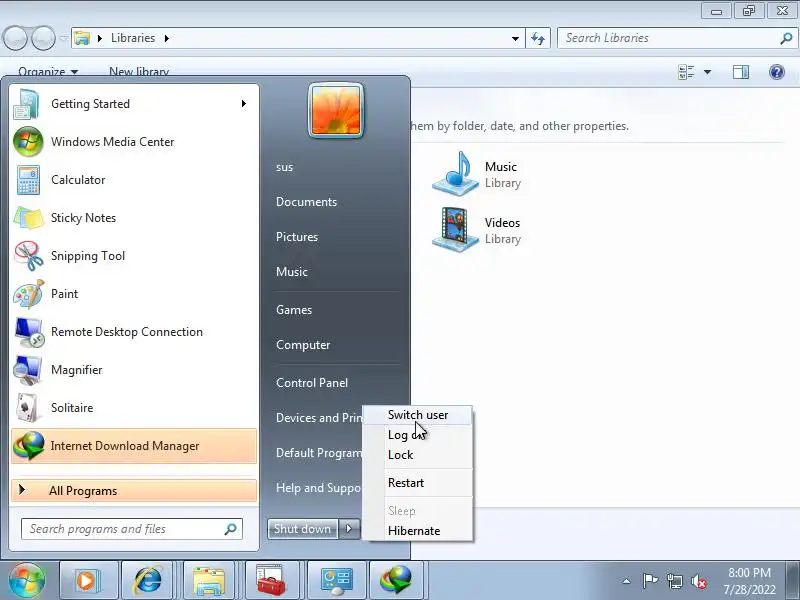The height and width of the screenshot is (600, 800).
Task: Open Solitaire game
Action: click(x=134, y=408)
